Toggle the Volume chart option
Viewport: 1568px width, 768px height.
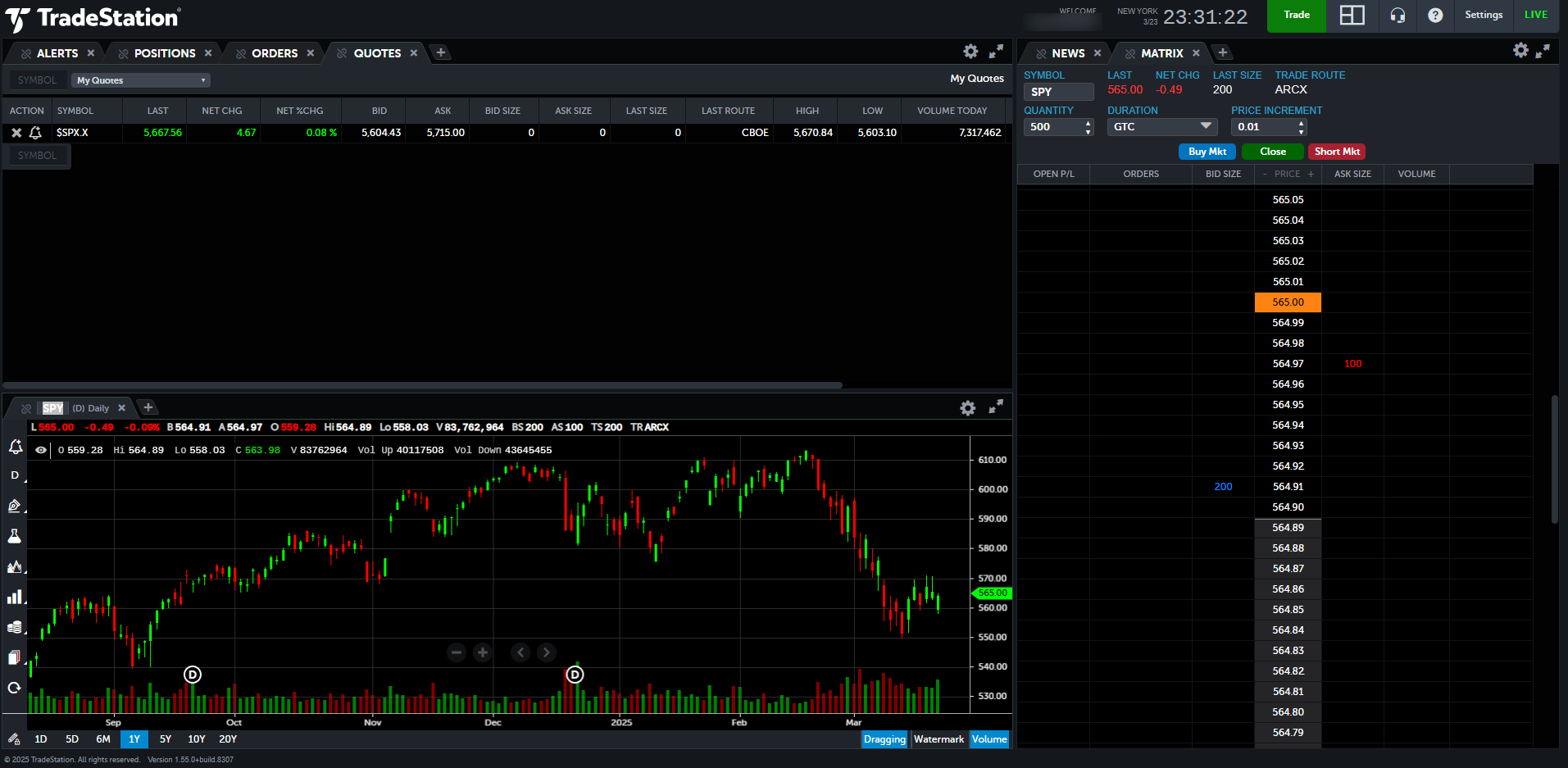pyautogui.click(x=989, y=739)
